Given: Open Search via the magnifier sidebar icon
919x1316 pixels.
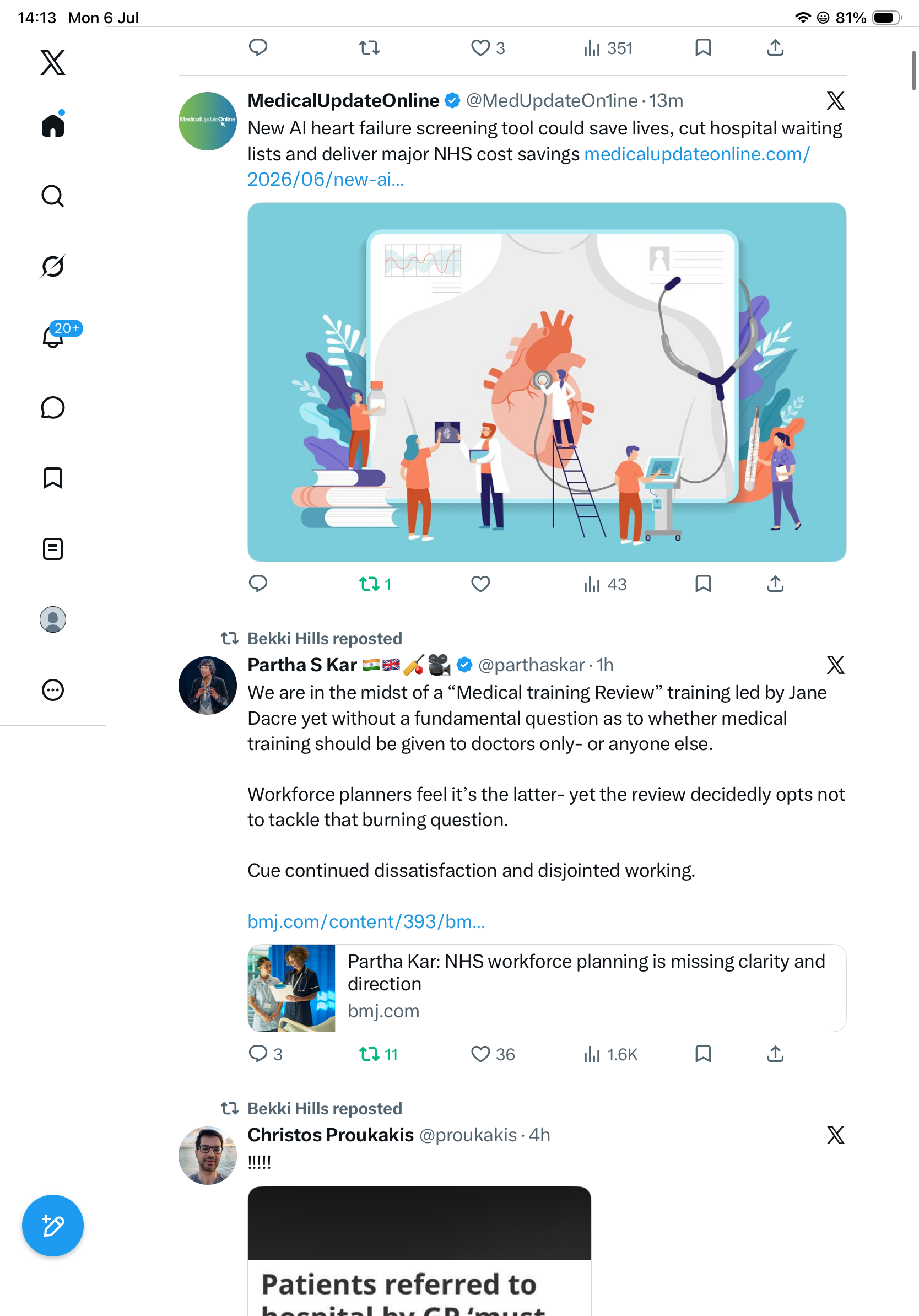Looking at the screenshot, I should tap(53, 196).
